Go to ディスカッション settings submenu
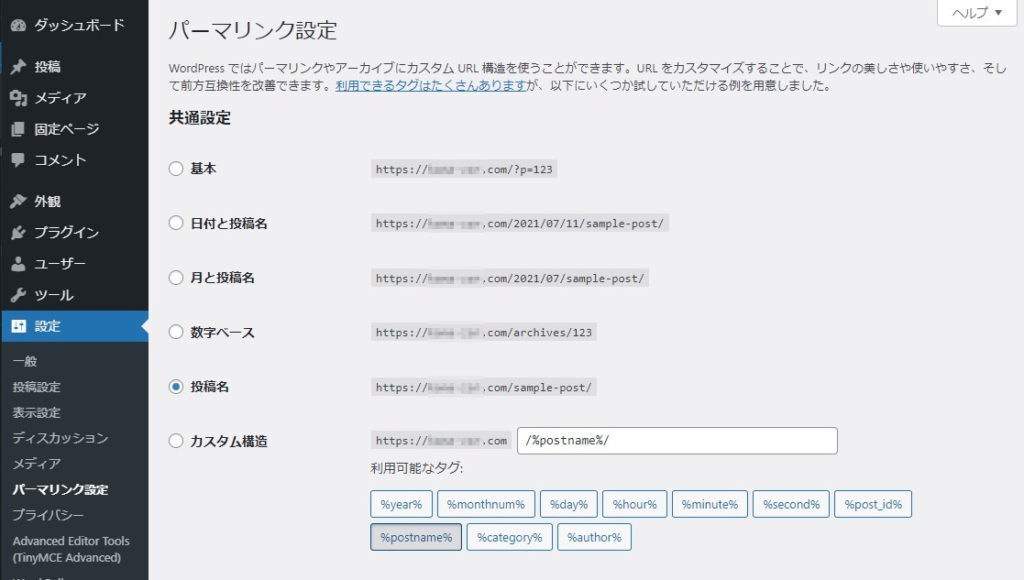 click(60, 438)
